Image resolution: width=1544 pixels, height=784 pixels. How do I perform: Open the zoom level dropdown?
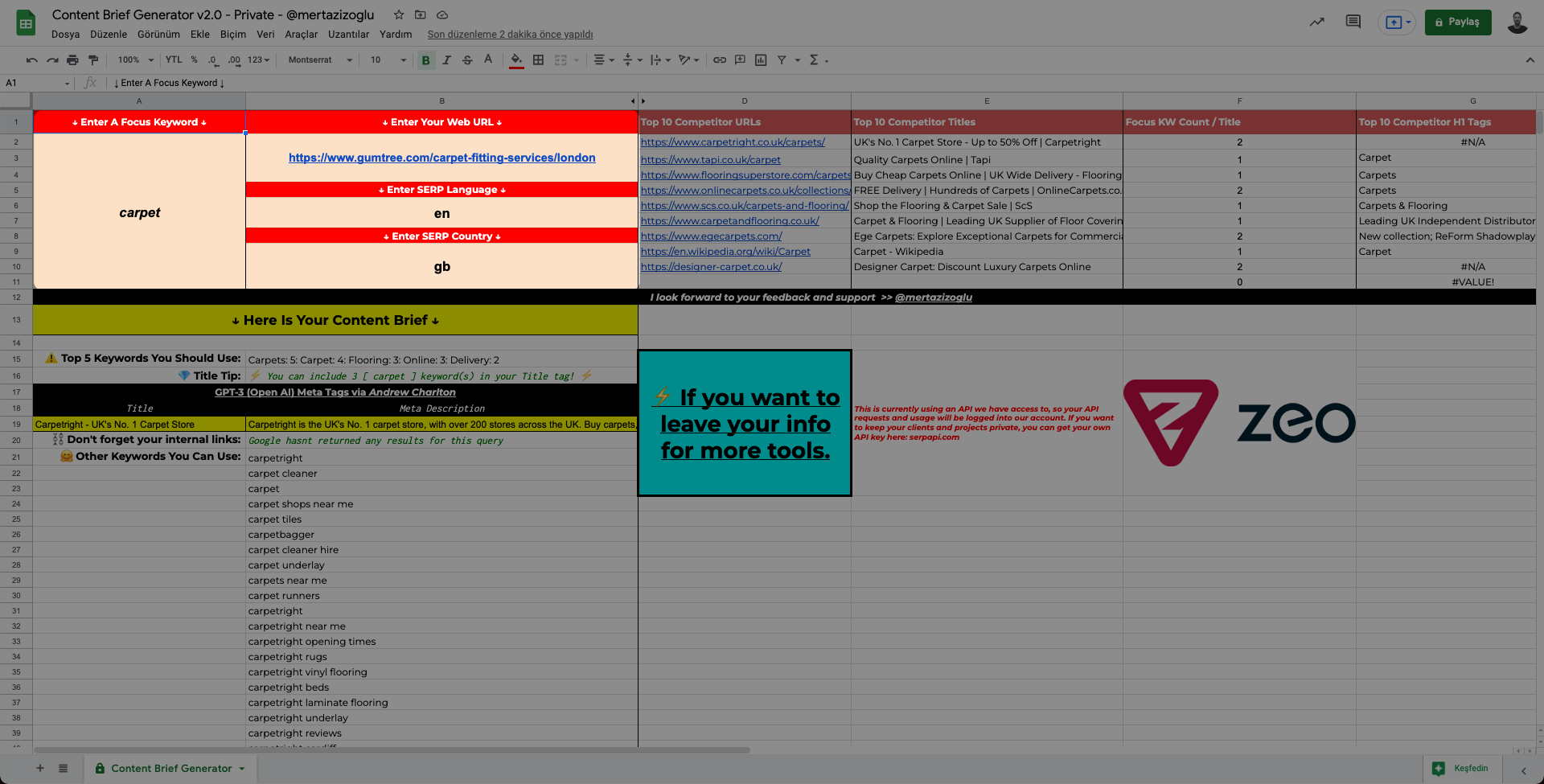136,60
